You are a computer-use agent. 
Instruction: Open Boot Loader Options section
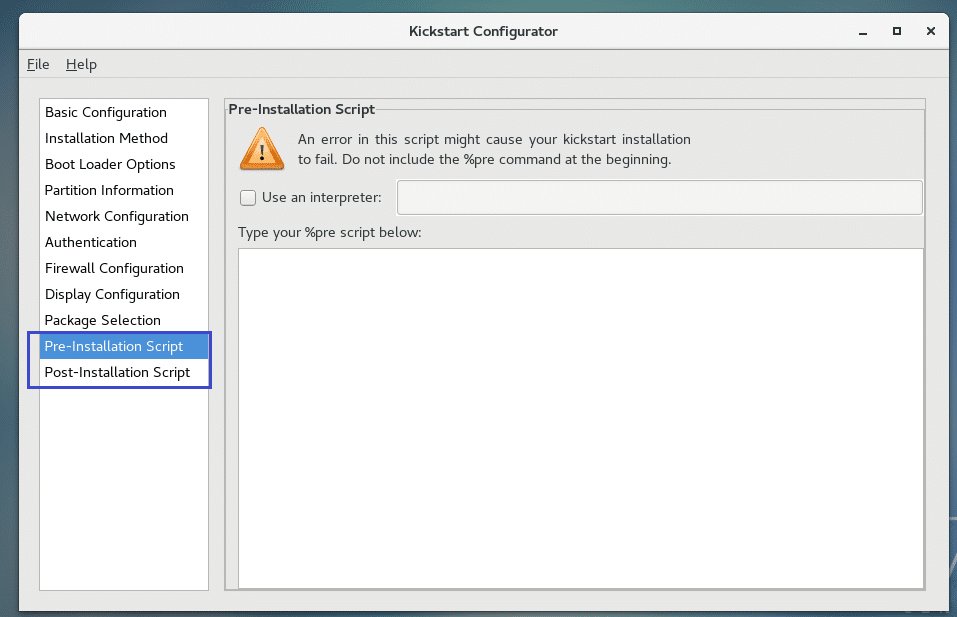(110, 164)
